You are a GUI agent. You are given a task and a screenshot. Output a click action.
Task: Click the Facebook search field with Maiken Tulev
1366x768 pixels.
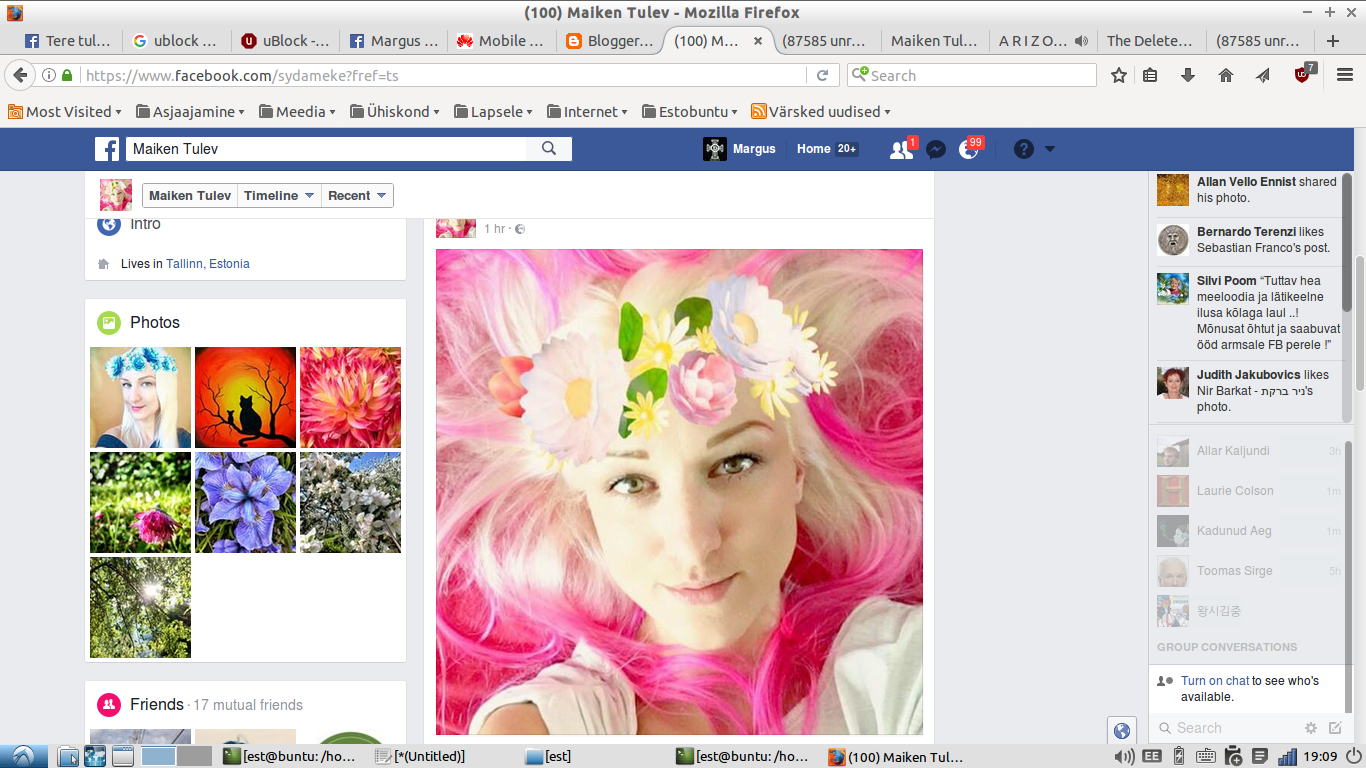[326, 149]
